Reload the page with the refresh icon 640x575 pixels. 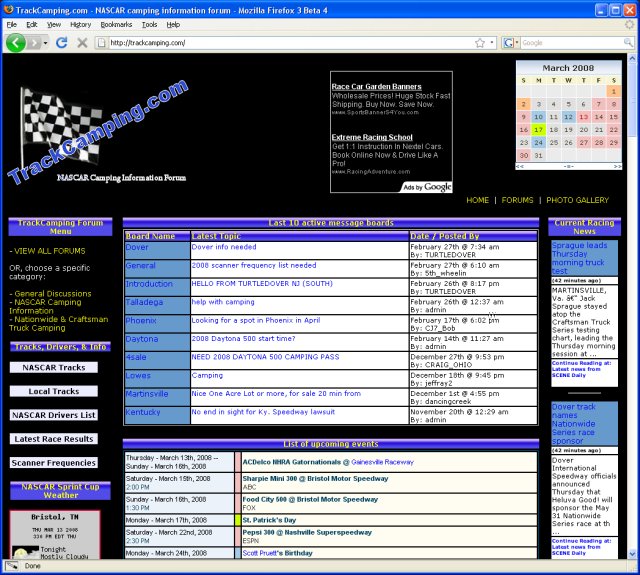point(62,42)
